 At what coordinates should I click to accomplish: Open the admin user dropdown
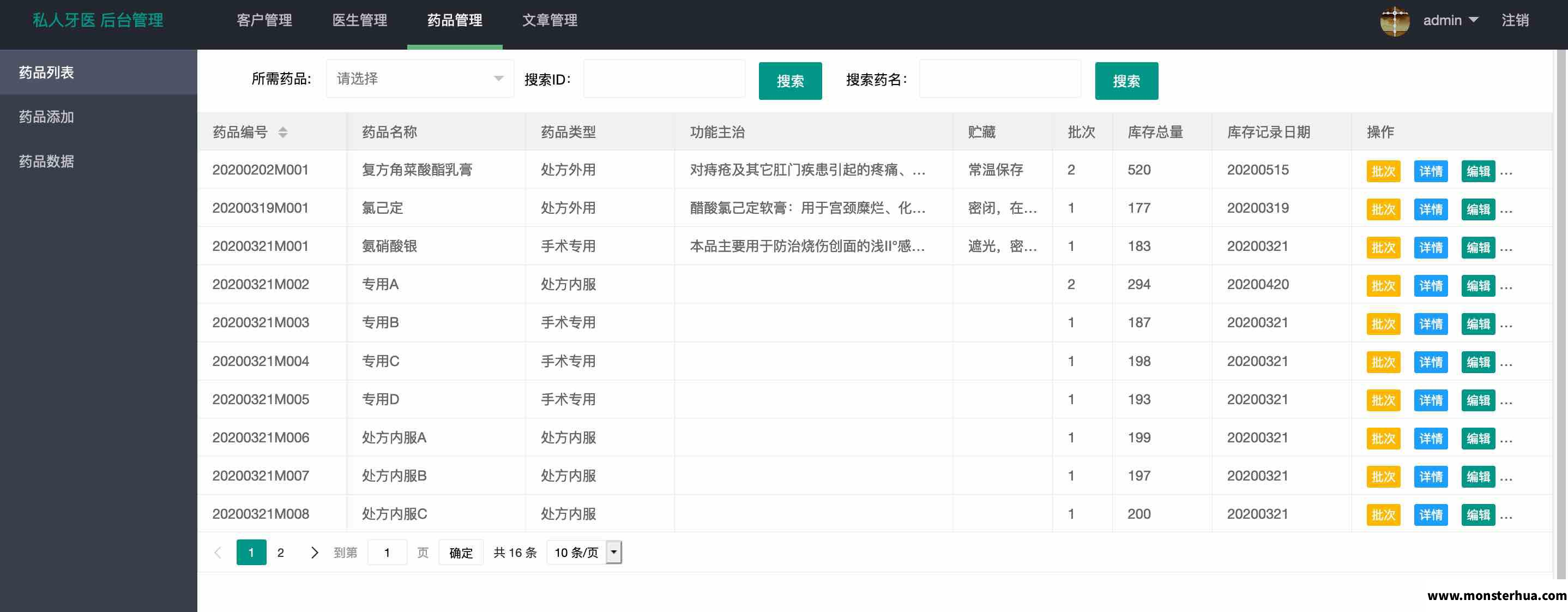click(x=1451, y=20)
